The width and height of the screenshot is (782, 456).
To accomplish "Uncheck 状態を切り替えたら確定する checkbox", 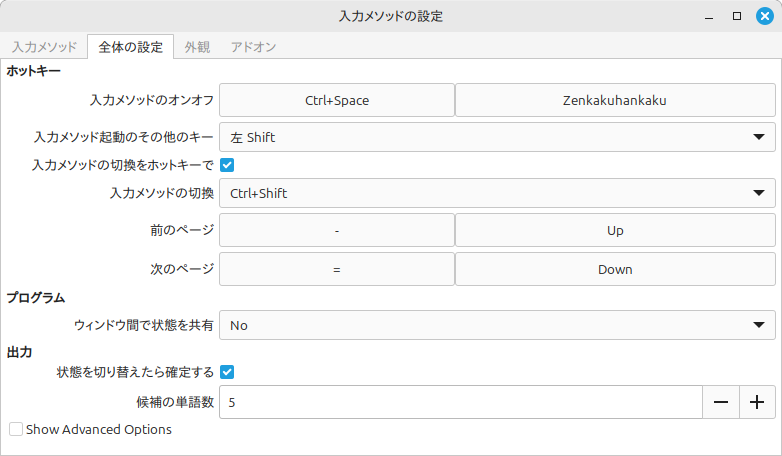I will coord(227,372).
